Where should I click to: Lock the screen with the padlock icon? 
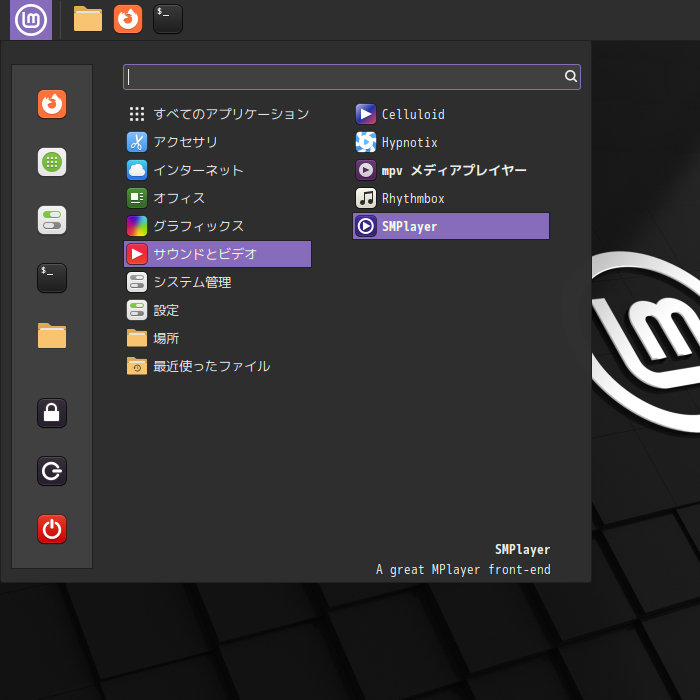pyautogui.click(x=52, y=413)
